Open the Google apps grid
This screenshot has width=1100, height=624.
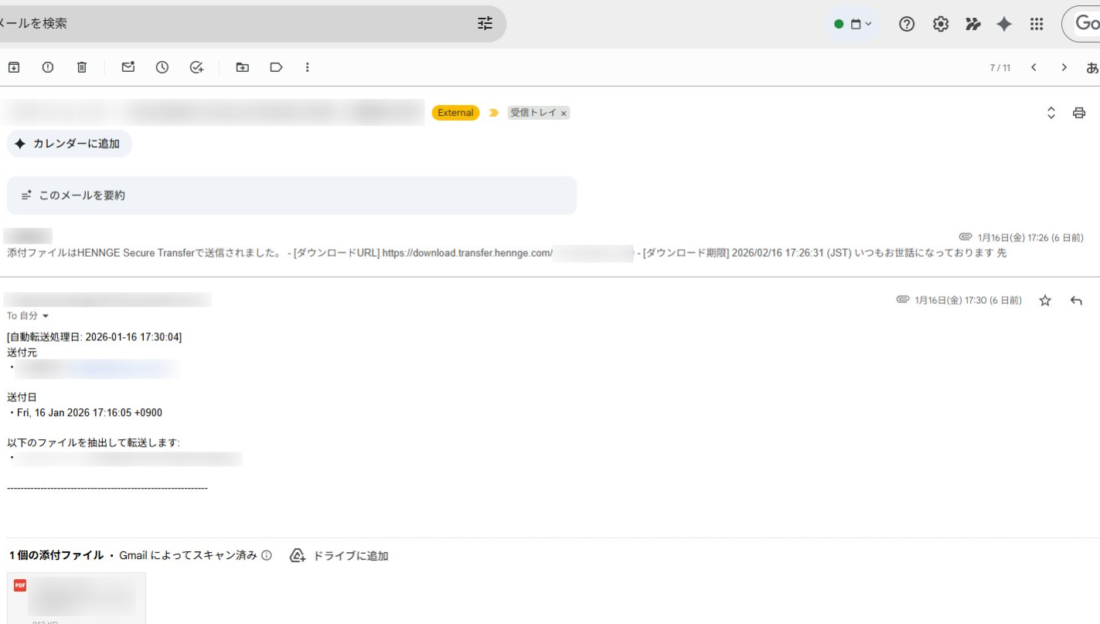tap(1037, 23)
